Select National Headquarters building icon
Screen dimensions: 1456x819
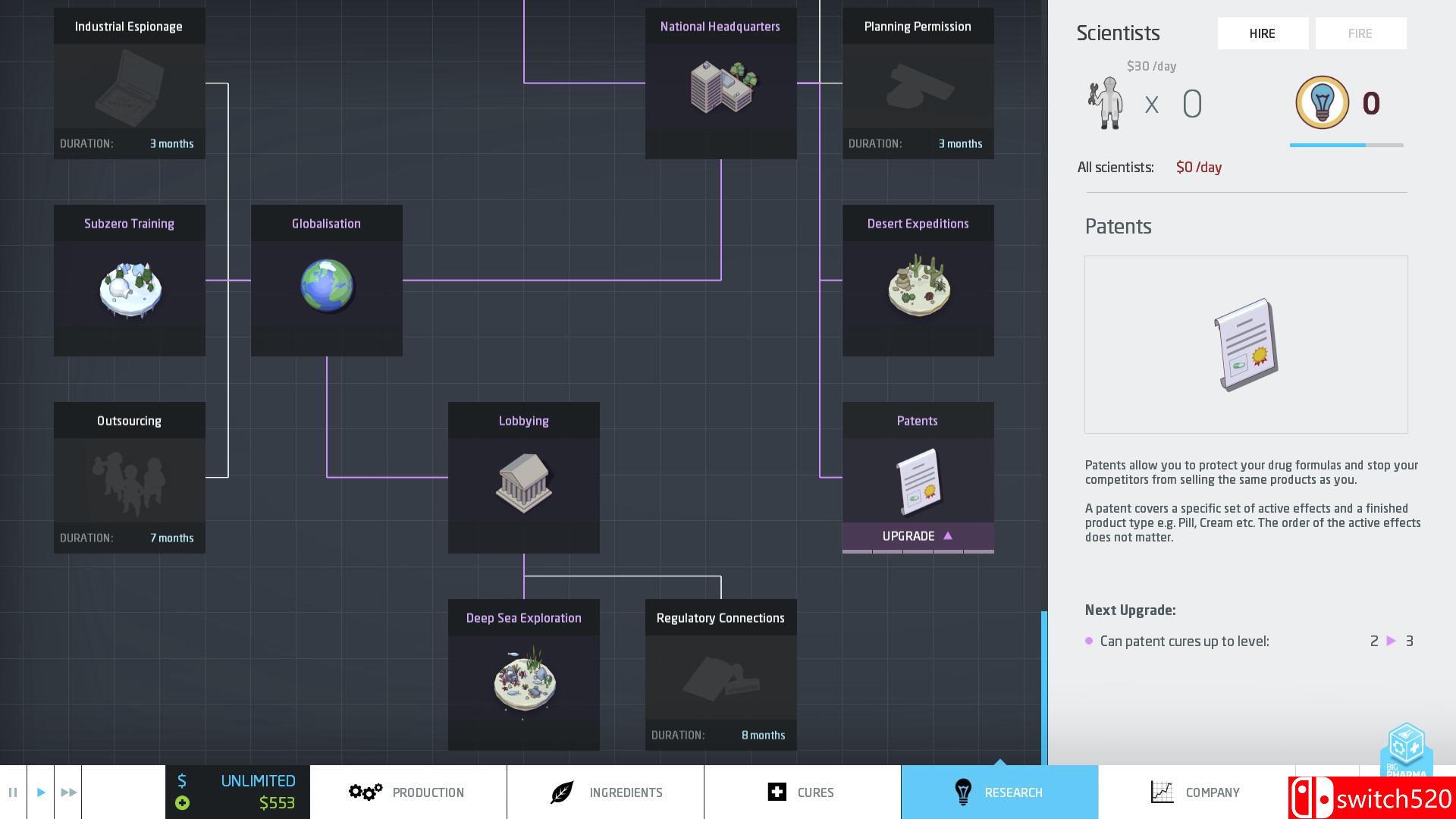[721, 87]
